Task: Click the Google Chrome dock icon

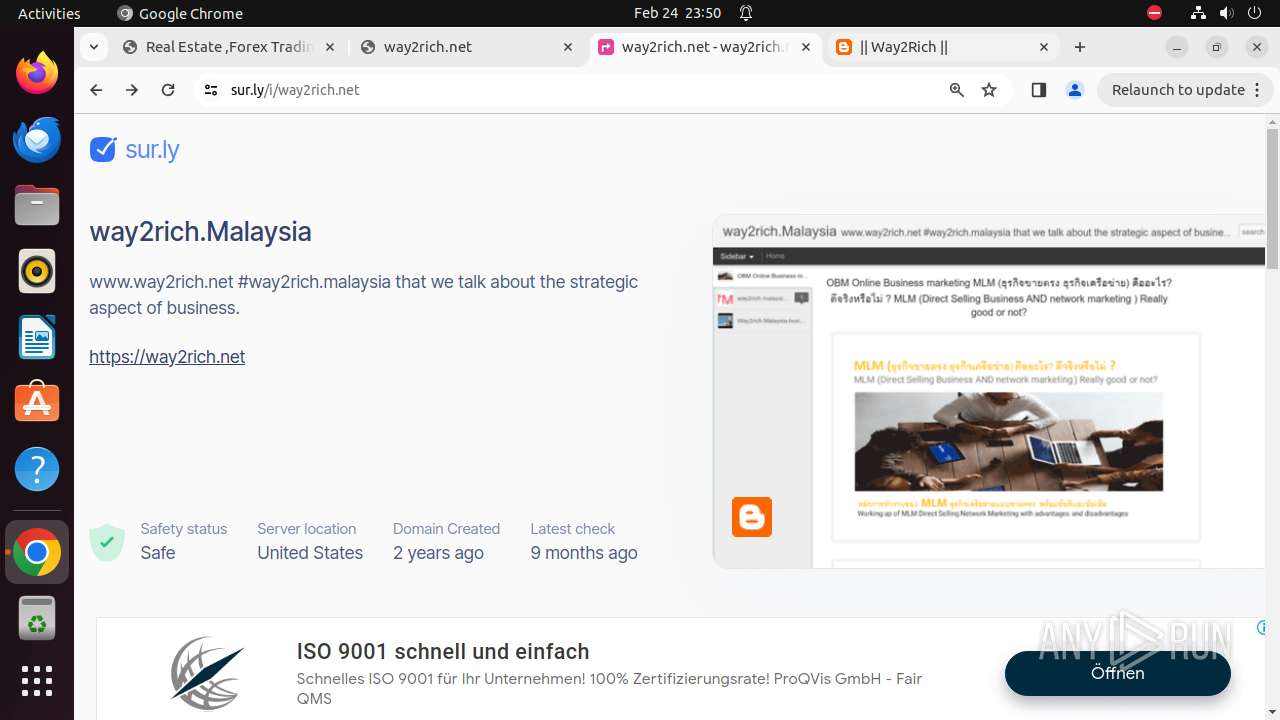Action: click(37, 552)
